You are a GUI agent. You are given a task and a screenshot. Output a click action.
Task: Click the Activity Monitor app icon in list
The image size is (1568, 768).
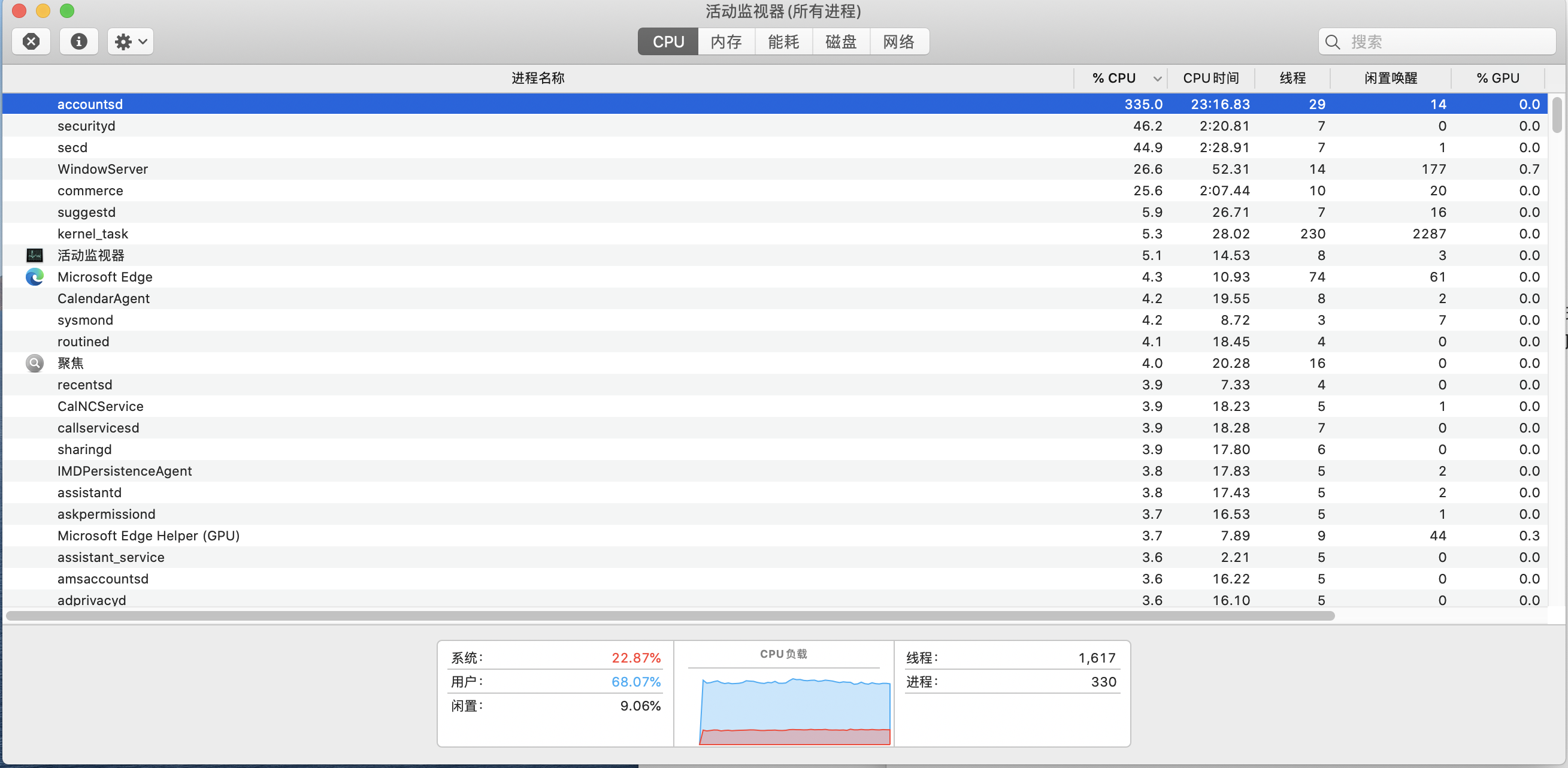coord(35,255)
